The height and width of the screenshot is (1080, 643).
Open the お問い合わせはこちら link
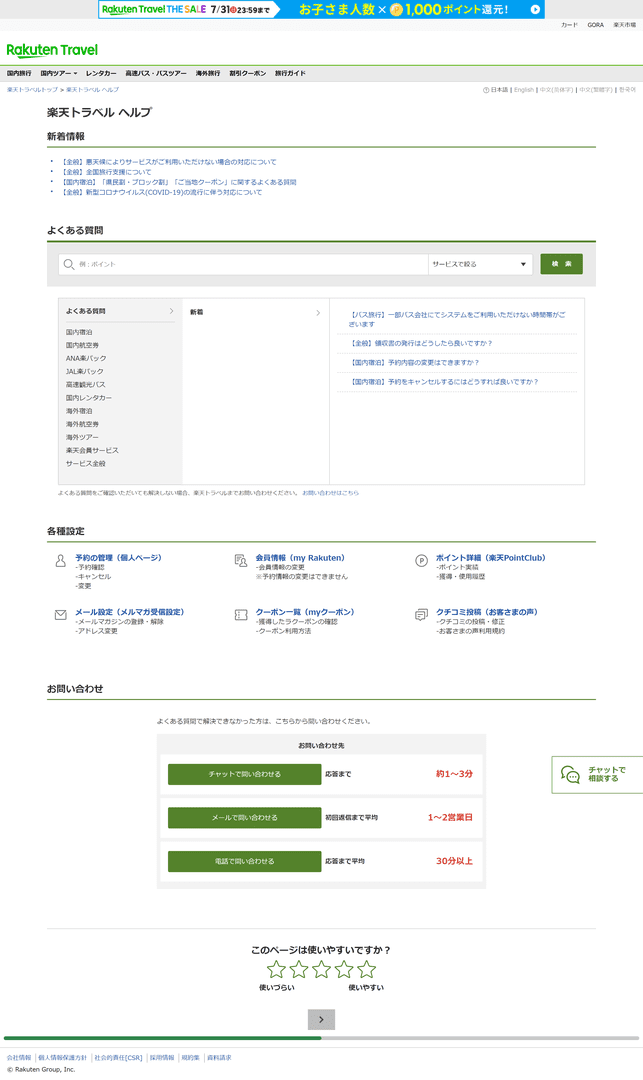[330, 493]
